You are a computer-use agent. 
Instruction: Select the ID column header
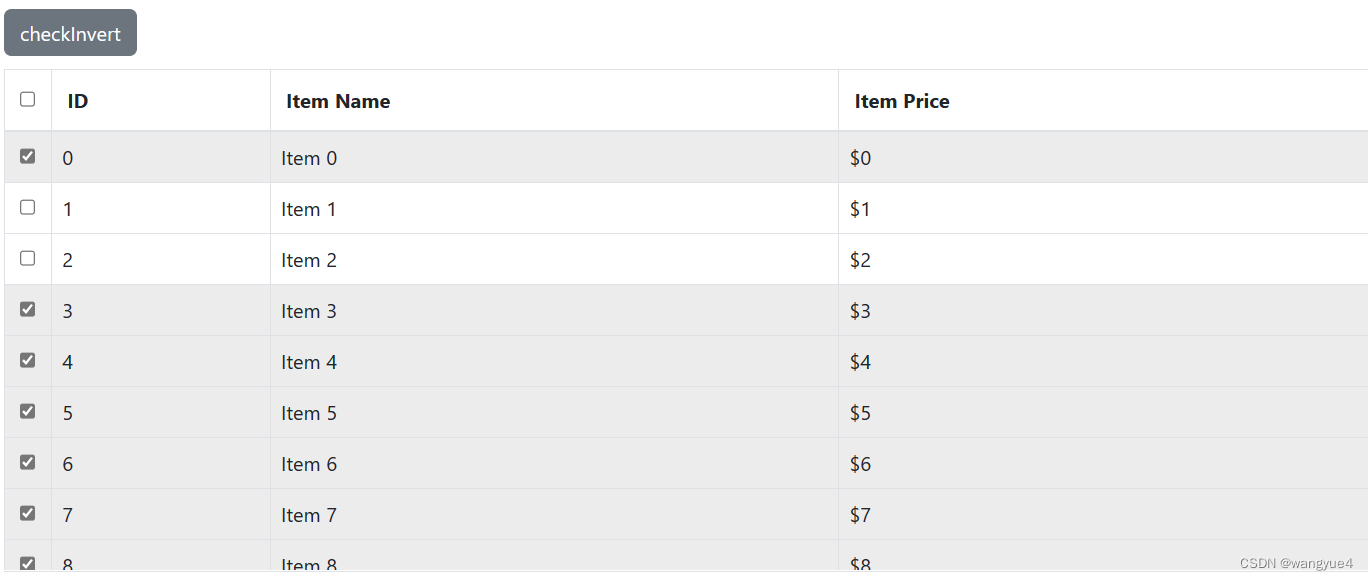[76, 101]
